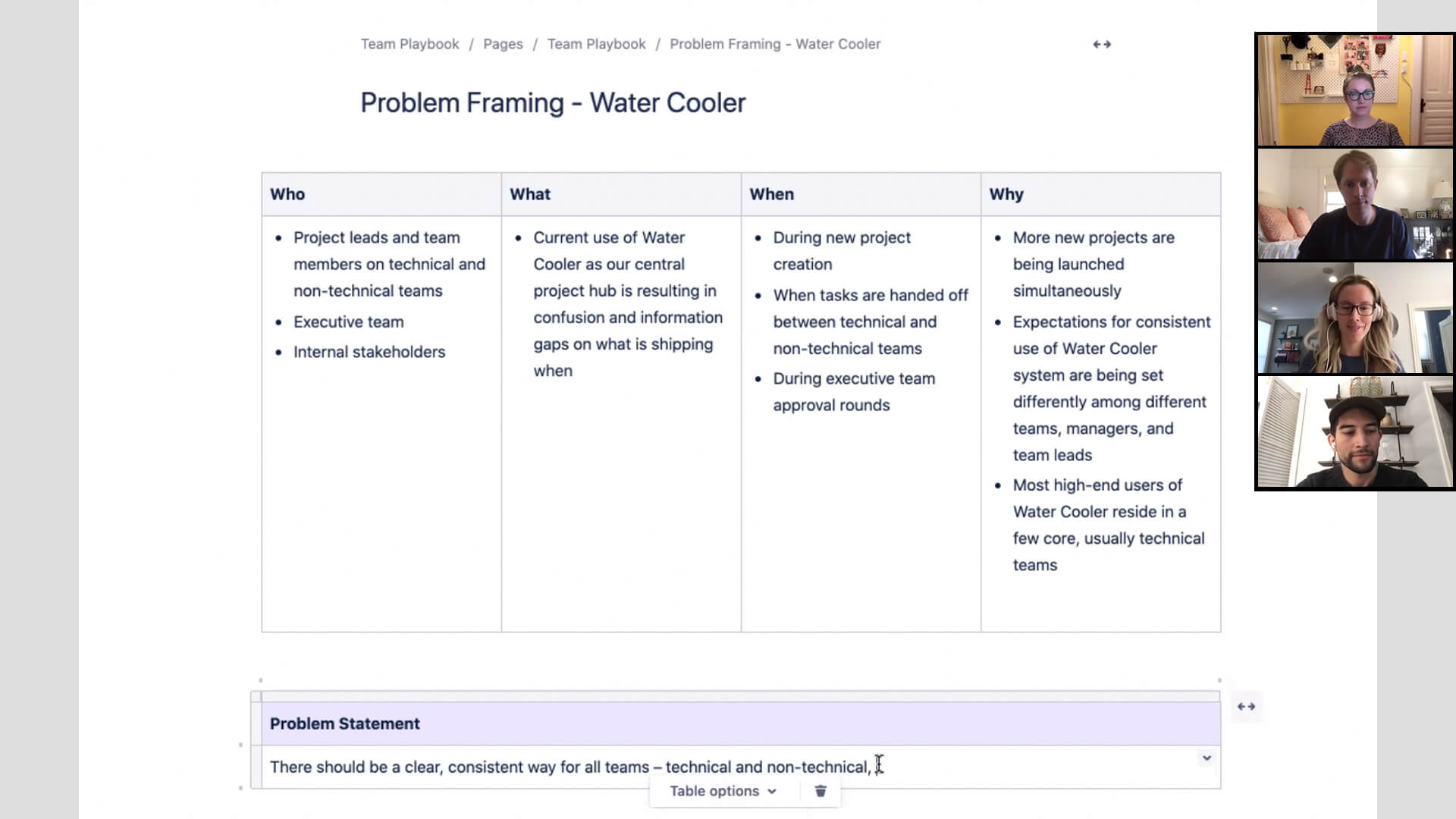Select the Who column header
1456x819 pixels.
click(x=287, y=193)
